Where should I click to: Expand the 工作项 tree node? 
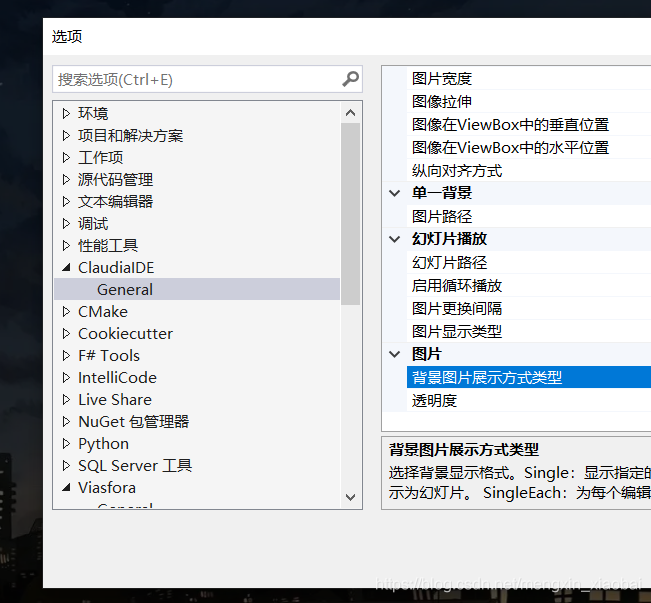(x=66, y=157)
